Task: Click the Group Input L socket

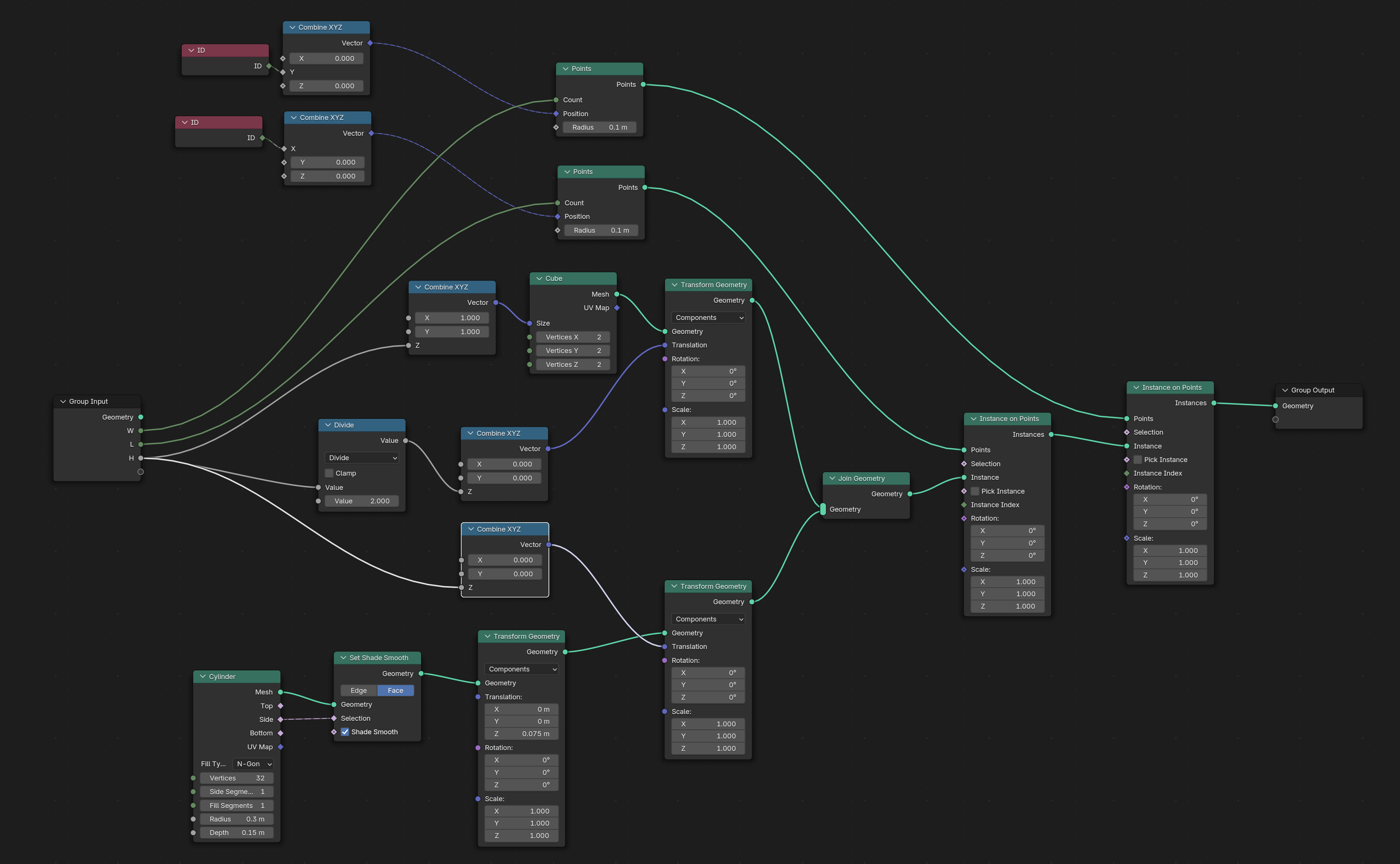Action: pyautogui.click(x=141, y=444)
